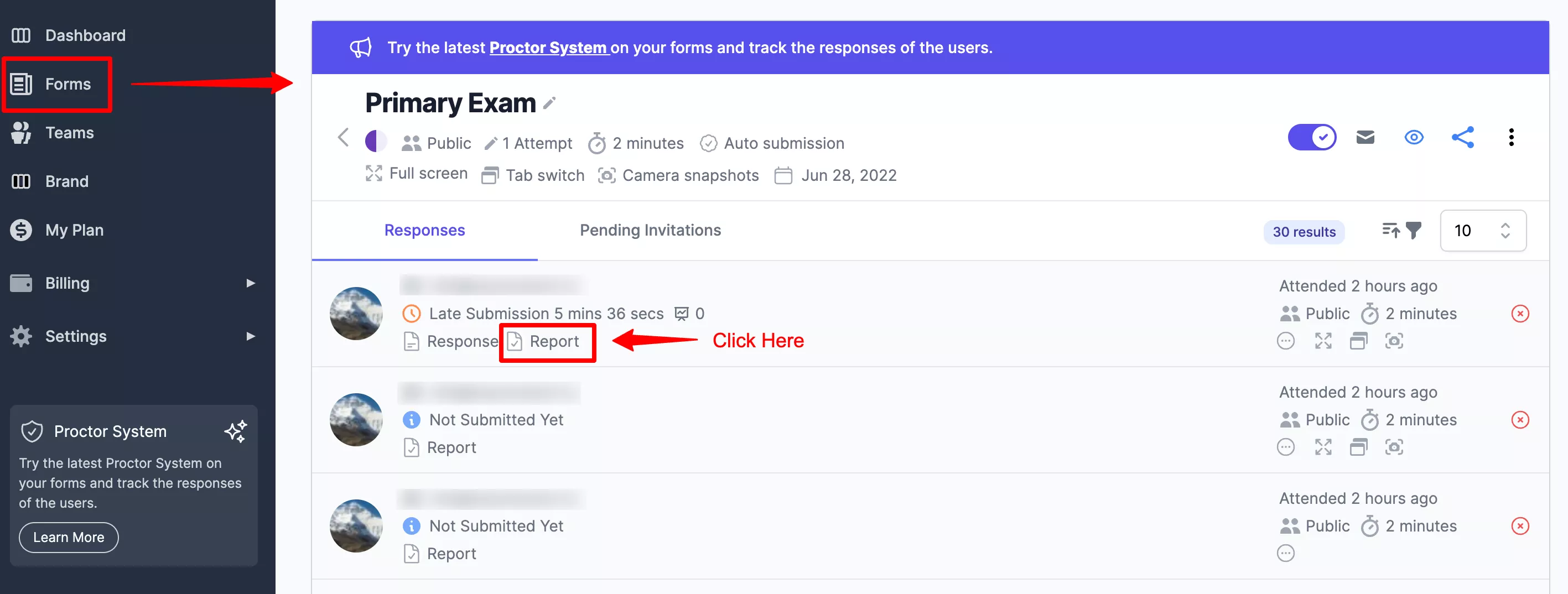This screenshot has height=594, width=1568.
Task: Open Report for the late submission
Action: click(547, 342)
